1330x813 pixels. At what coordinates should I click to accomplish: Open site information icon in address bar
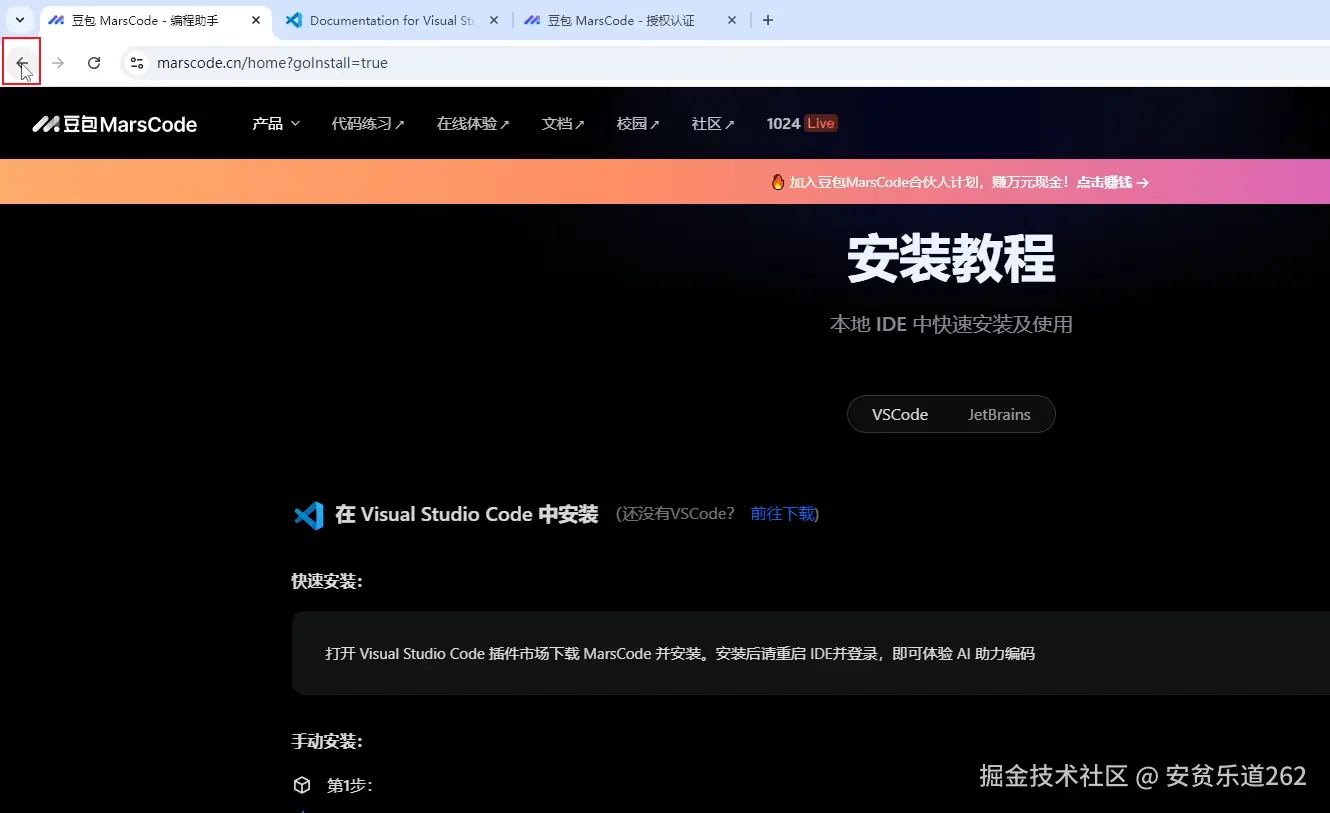[x=138, y=63]
